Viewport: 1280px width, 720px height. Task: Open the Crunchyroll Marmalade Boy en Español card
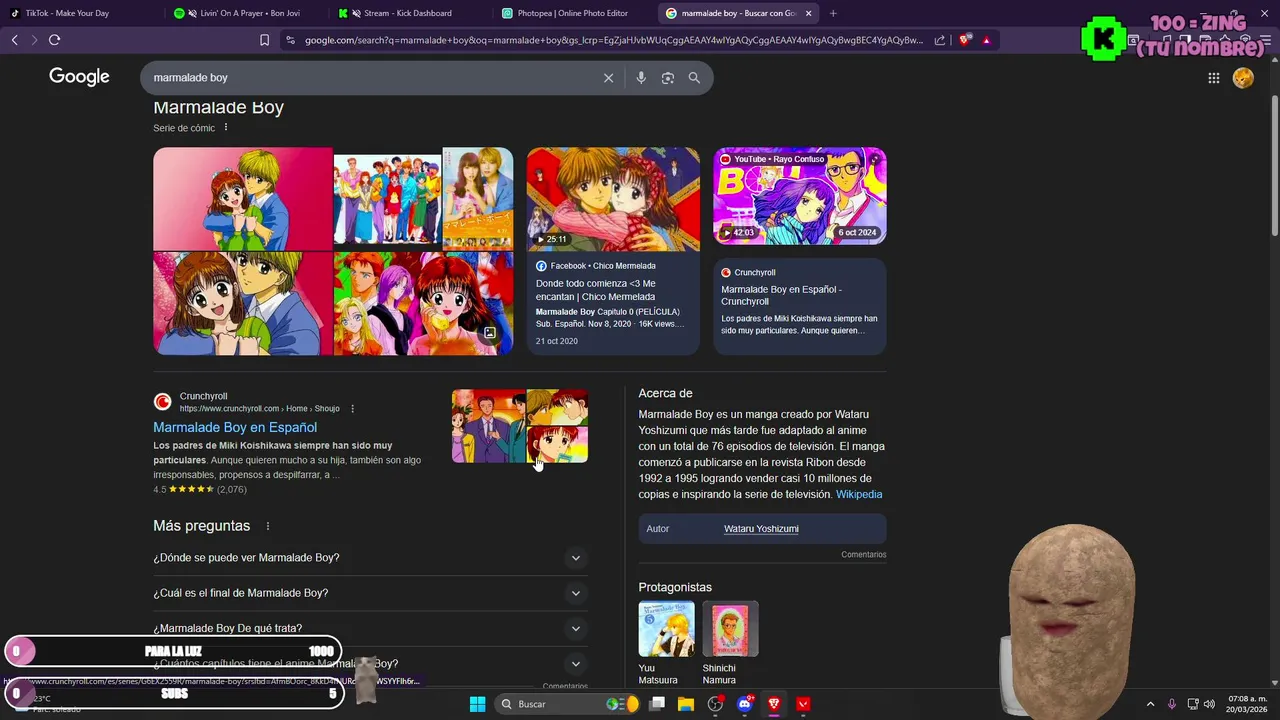point(800,306)
